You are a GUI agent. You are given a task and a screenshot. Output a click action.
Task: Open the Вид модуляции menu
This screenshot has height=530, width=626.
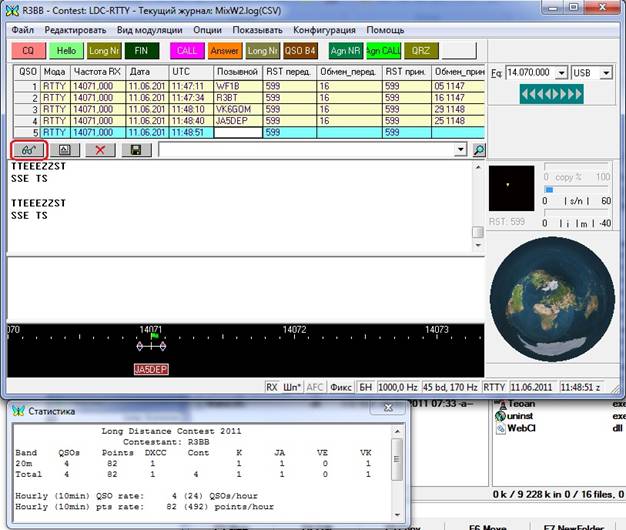click(148, 31)
